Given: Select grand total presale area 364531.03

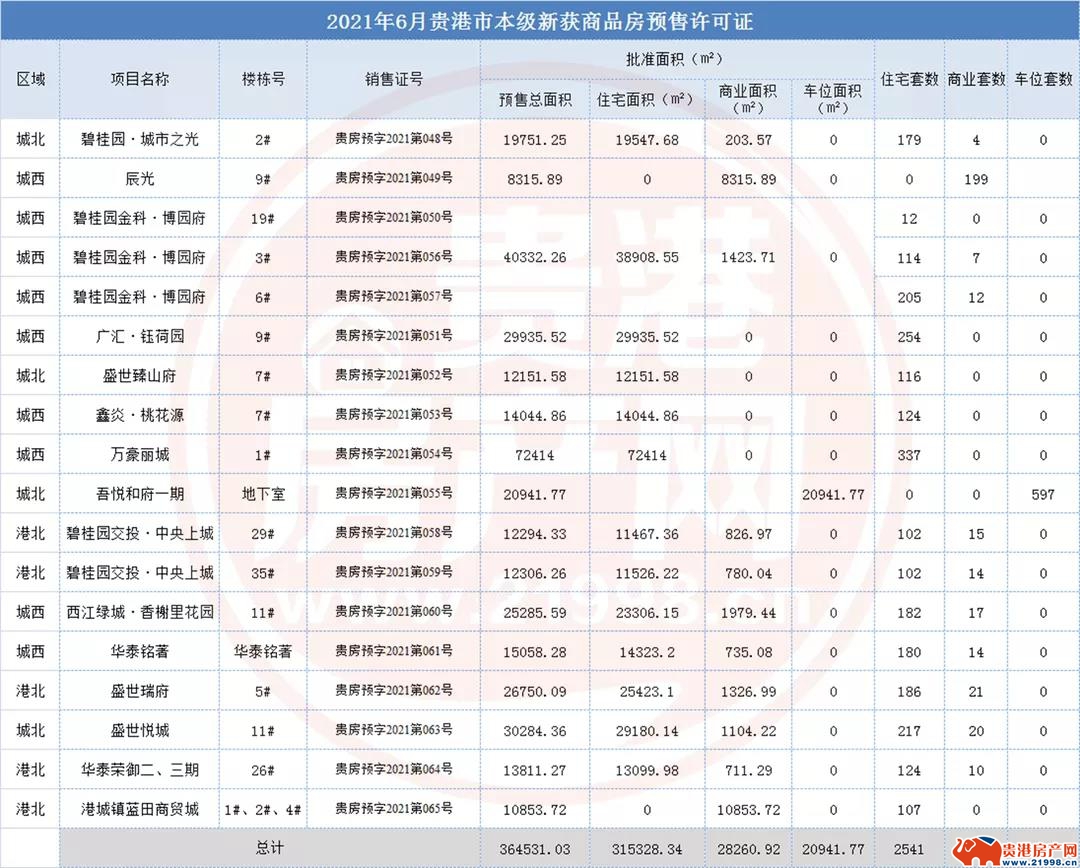Looking at the screenshot, I should (x=535, y=849).
